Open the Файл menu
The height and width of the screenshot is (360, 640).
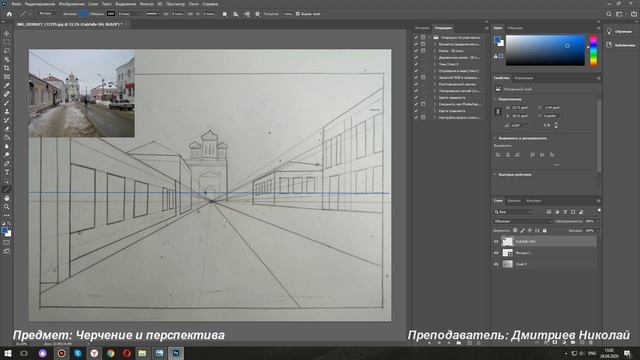[16, 4]
